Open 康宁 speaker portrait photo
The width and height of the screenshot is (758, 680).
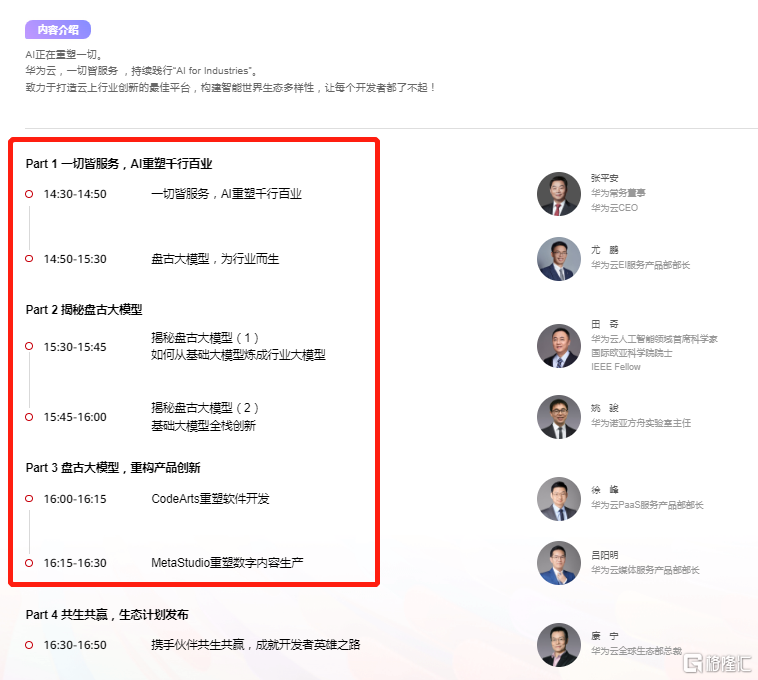point(559,645)
